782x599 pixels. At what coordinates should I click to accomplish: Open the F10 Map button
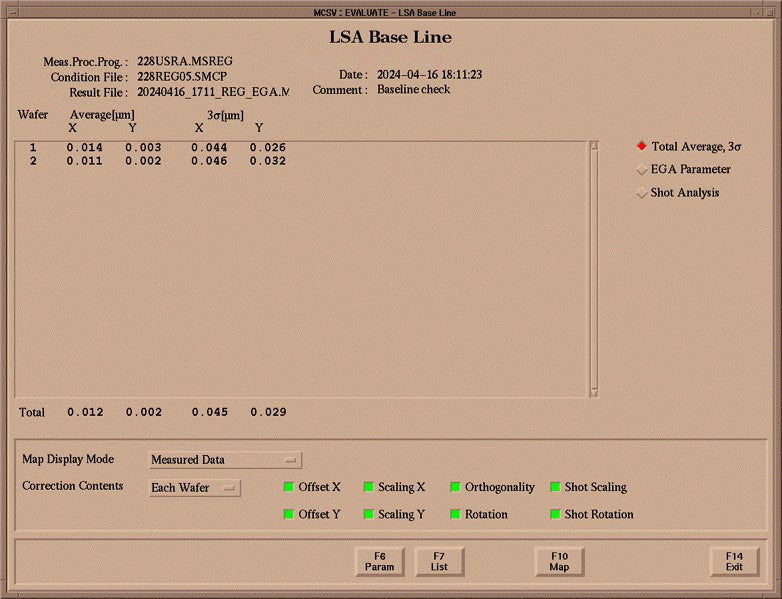tap(559, 562)
